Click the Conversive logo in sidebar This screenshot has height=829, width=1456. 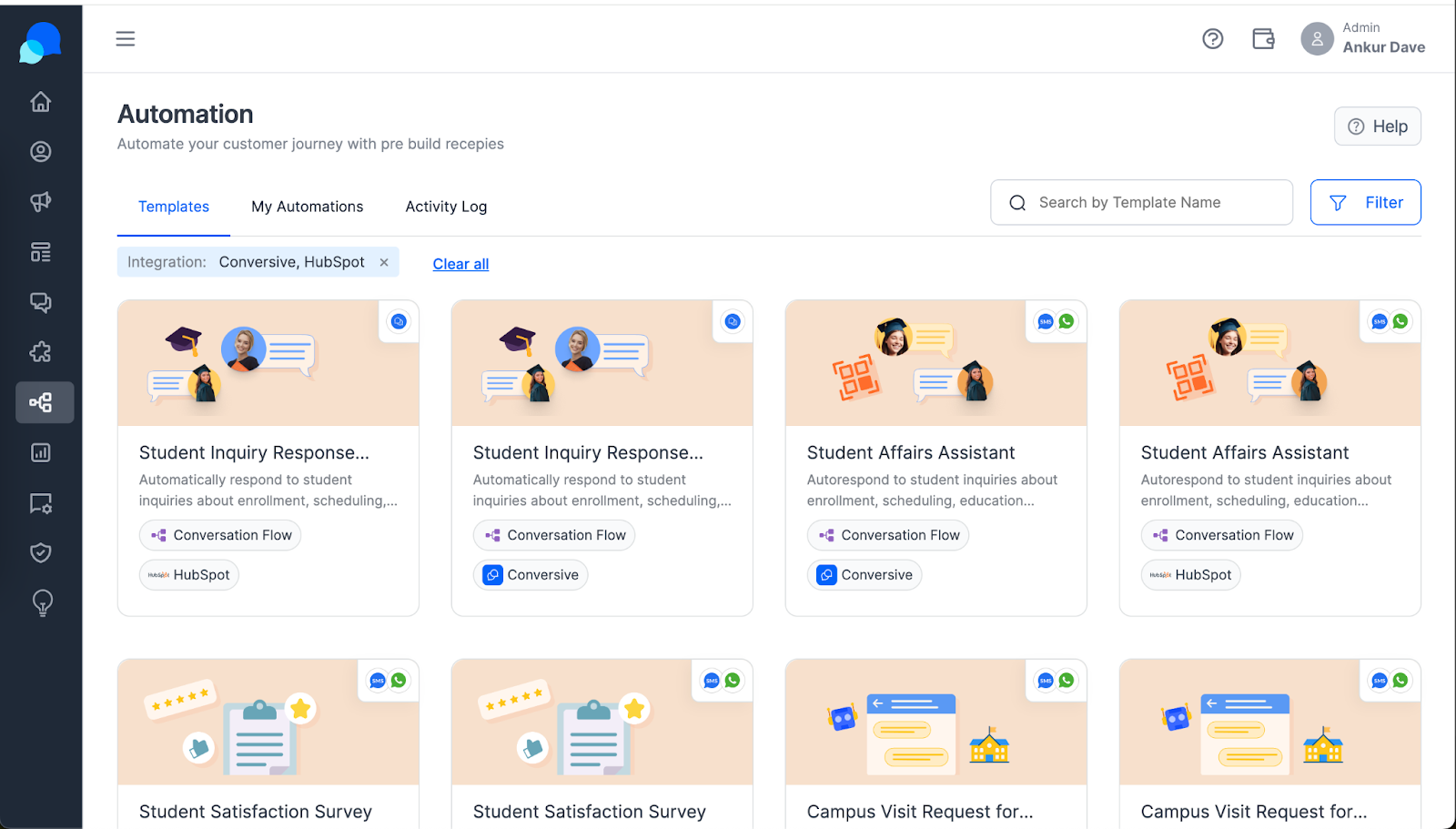pos(40,42)
